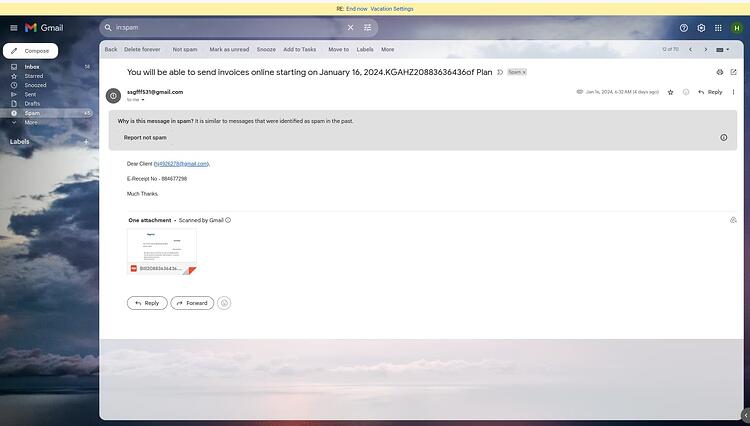The width and height of the screenshot is (750, 426).
Task: Remove the Spam label chip
Action: (x=524, y=72)
